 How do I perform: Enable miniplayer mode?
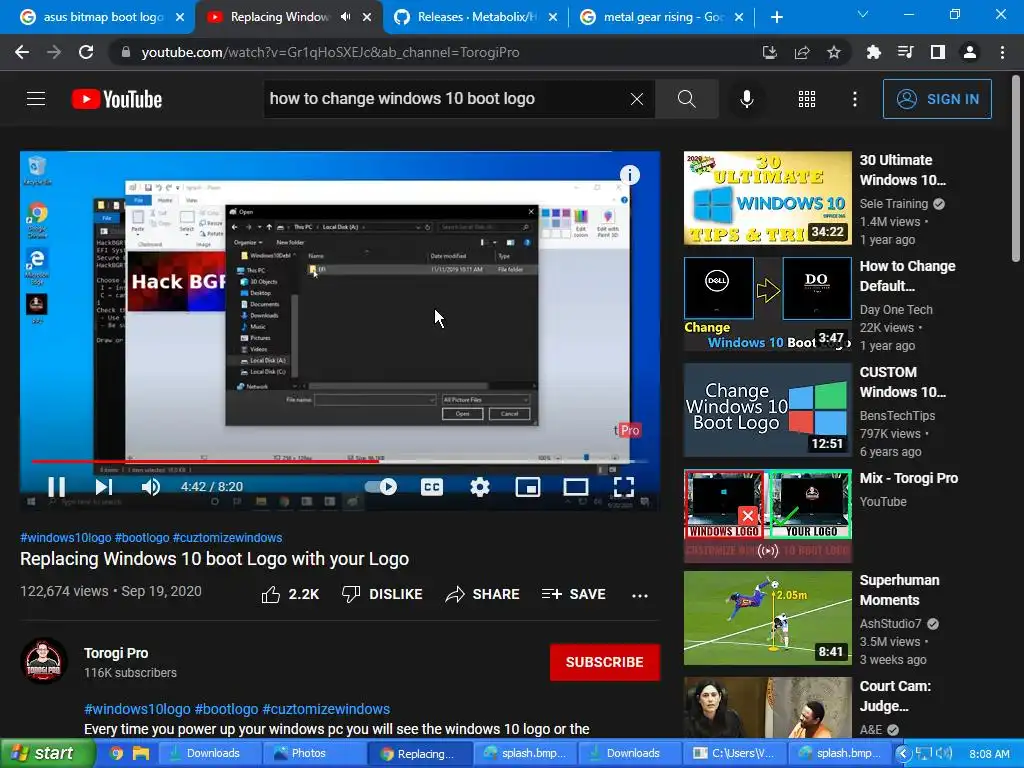pyautogui.click(x=528, y=487)
